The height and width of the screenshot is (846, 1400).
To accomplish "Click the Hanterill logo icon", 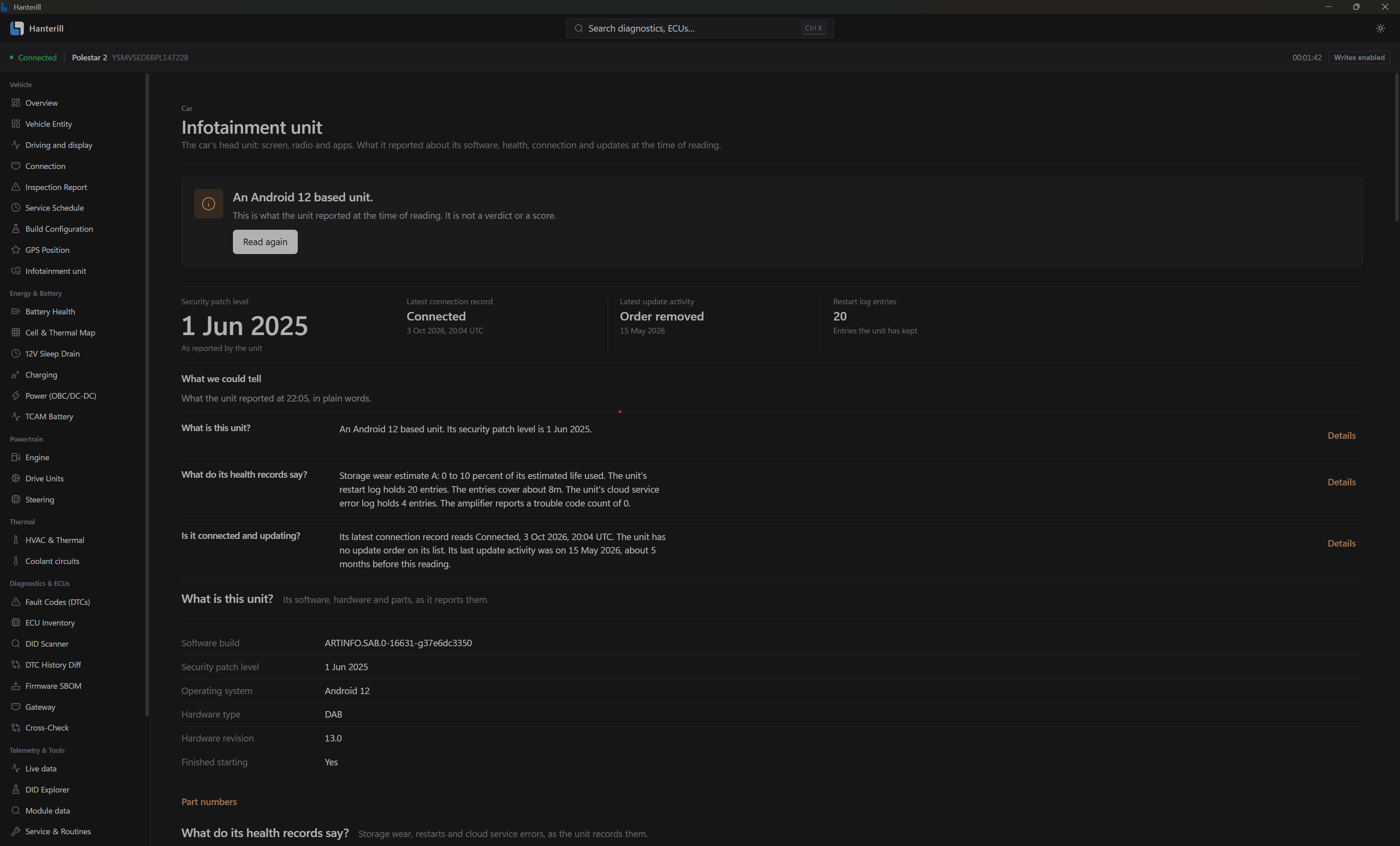I will [17, 28].
